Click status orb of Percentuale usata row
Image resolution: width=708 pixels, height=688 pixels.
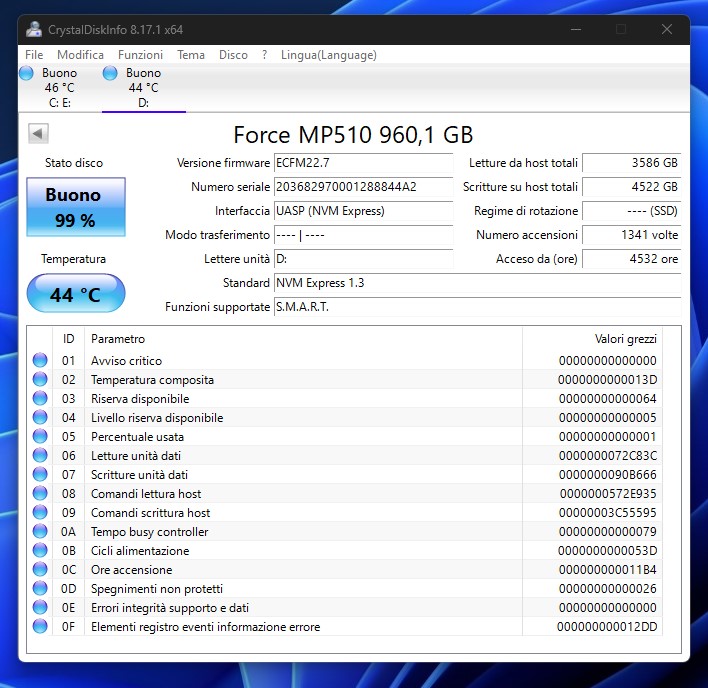[x=40, y=436]
